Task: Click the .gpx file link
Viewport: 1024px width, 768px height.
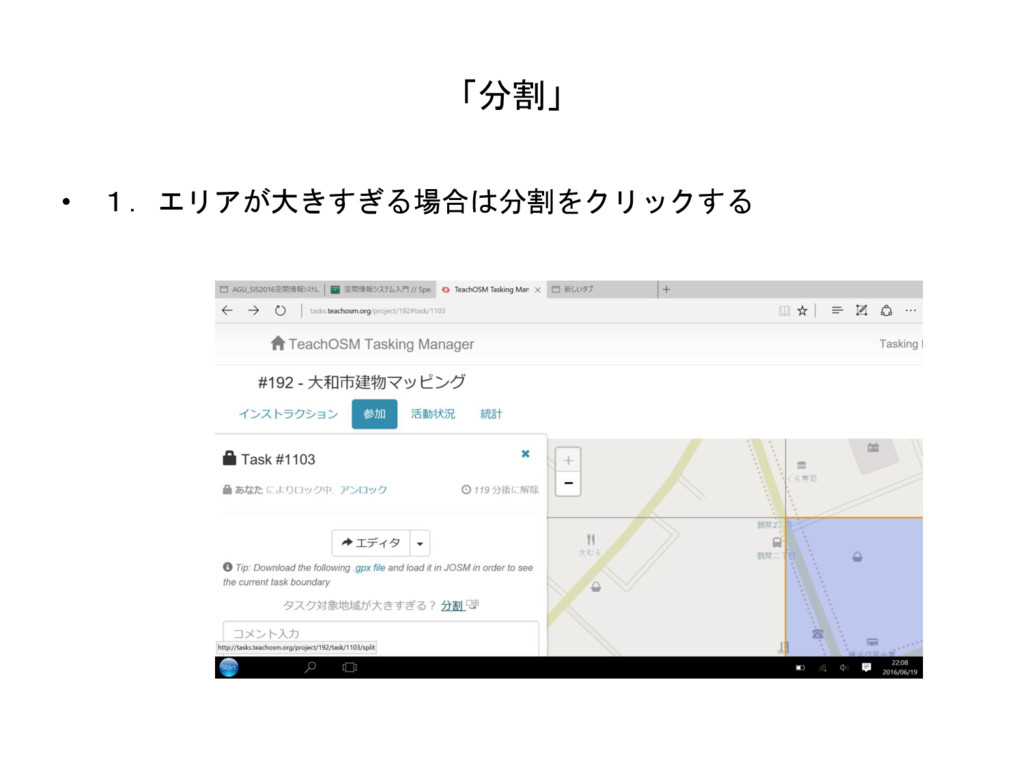Action: [x=370, y=568]
